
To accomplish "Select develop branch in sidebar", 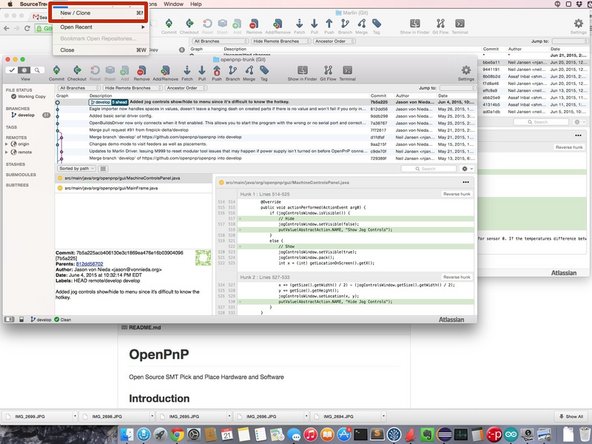I will (x=26, y=115).
